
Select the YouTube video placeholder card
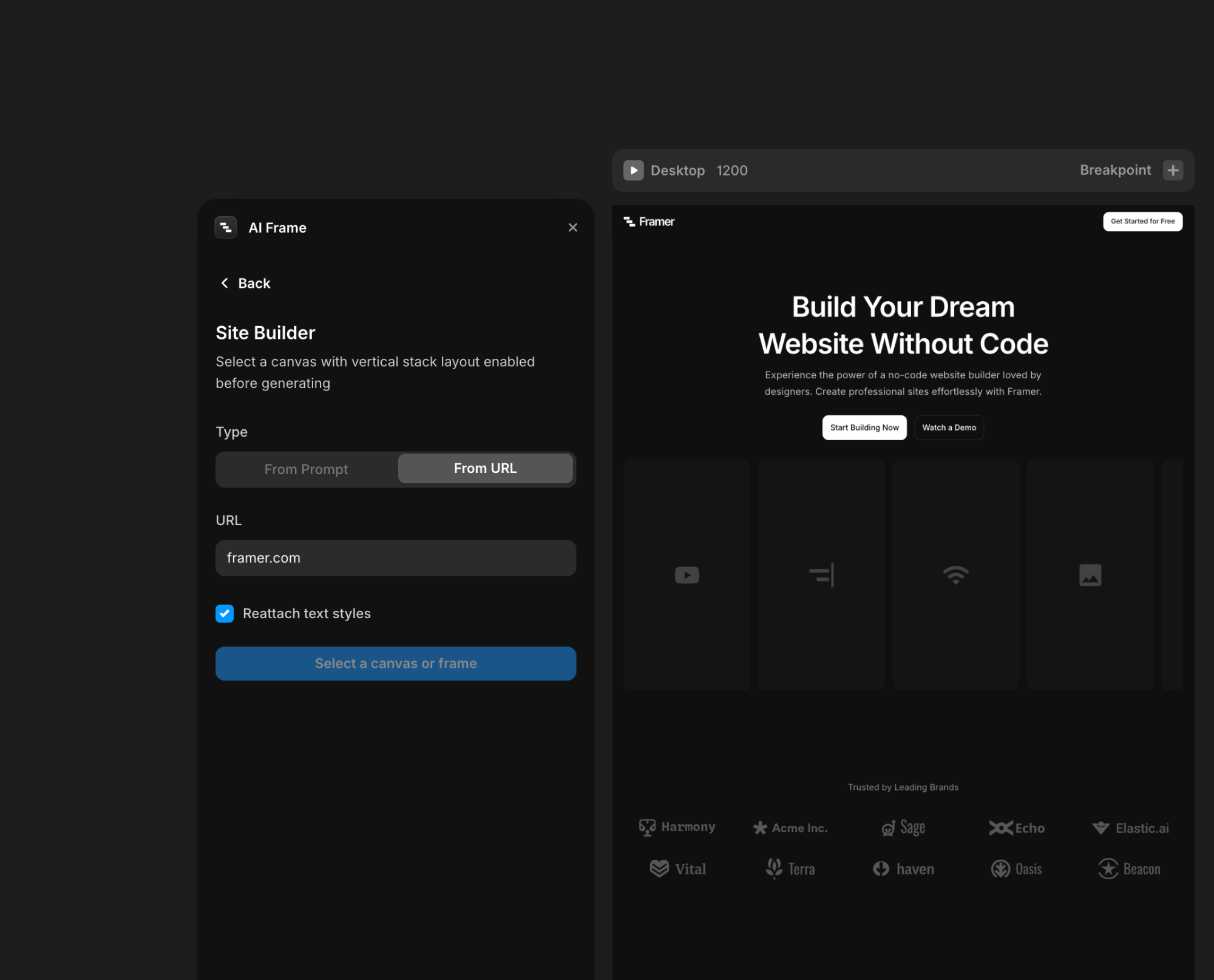[x=687, y=575]
